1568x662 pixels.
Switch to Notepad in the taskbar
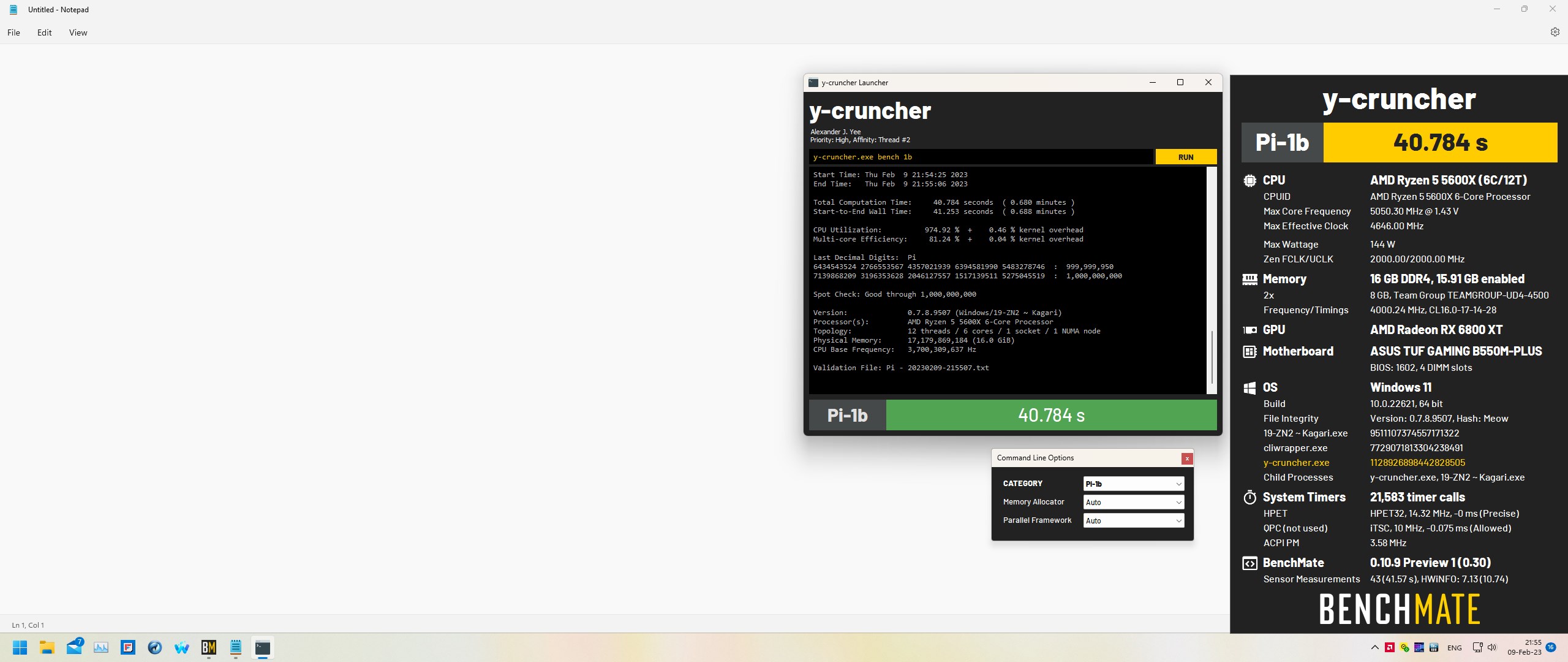[x=236, y=647]
